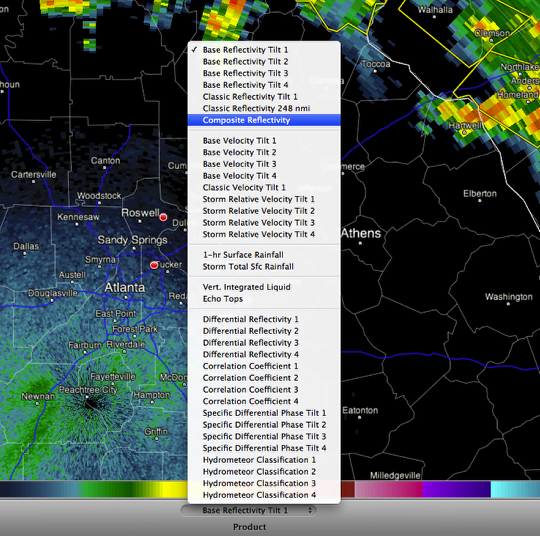Click the Athens city dot on map
This screenshot has height=536, width=540.
360,243
